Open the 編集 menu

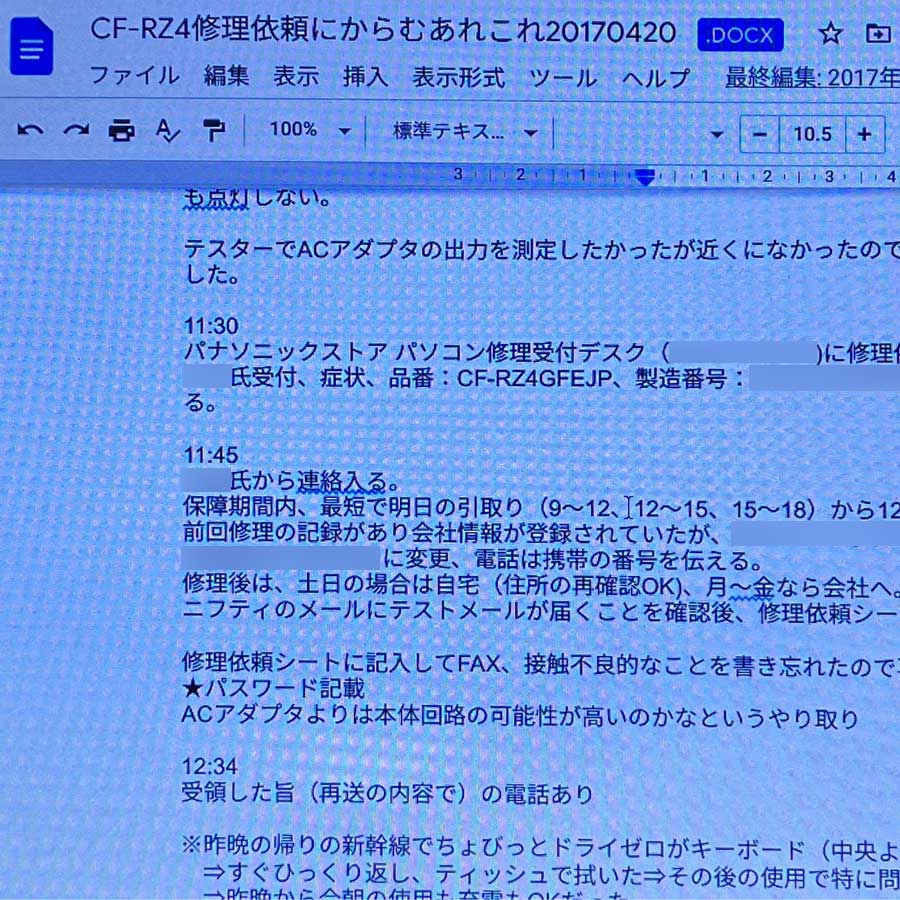click(x=226, y=76)
